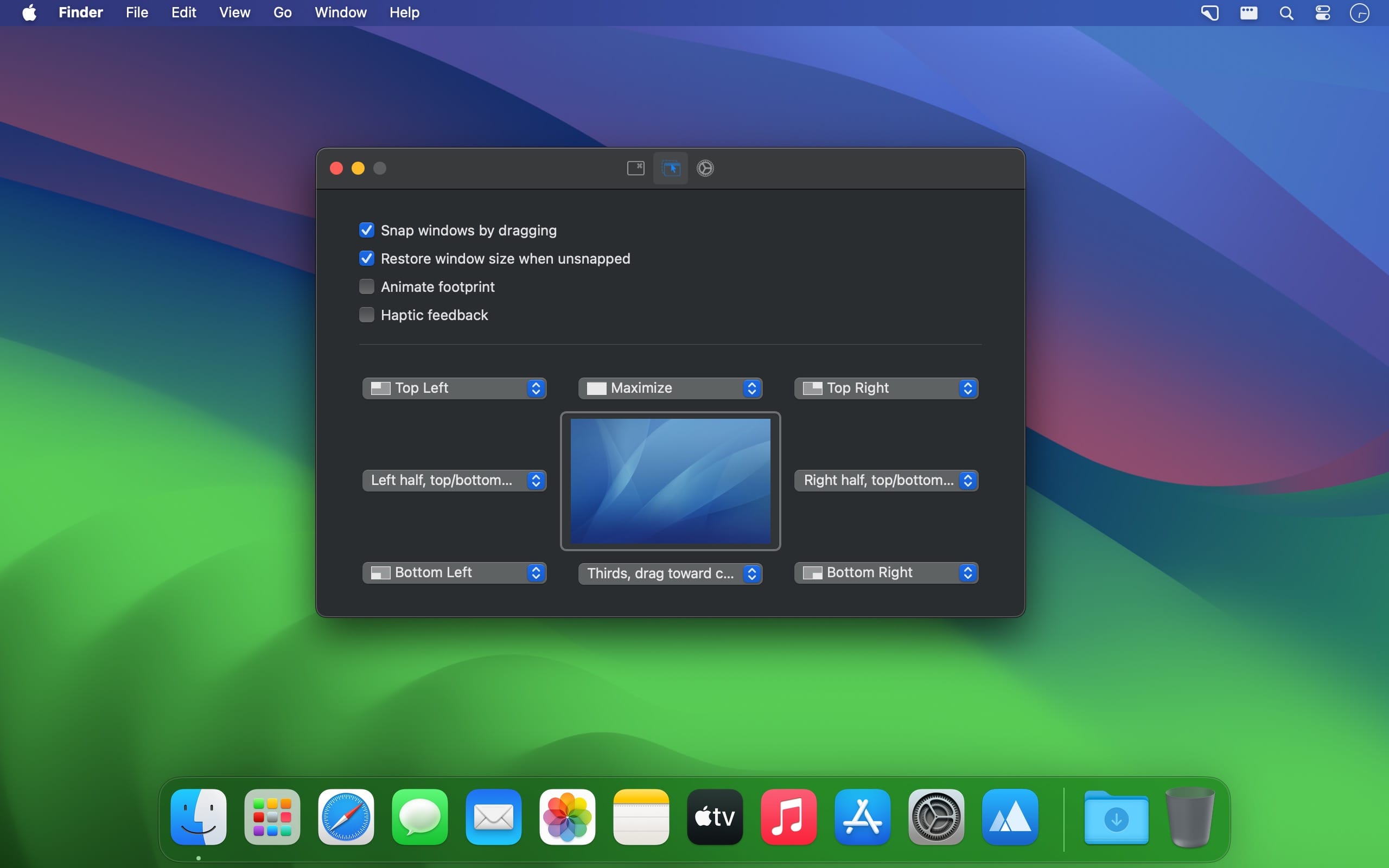Screen dimensions: 1389x868
Task: Disable Snap windows by dragging
Action: [x=367, y=230]
